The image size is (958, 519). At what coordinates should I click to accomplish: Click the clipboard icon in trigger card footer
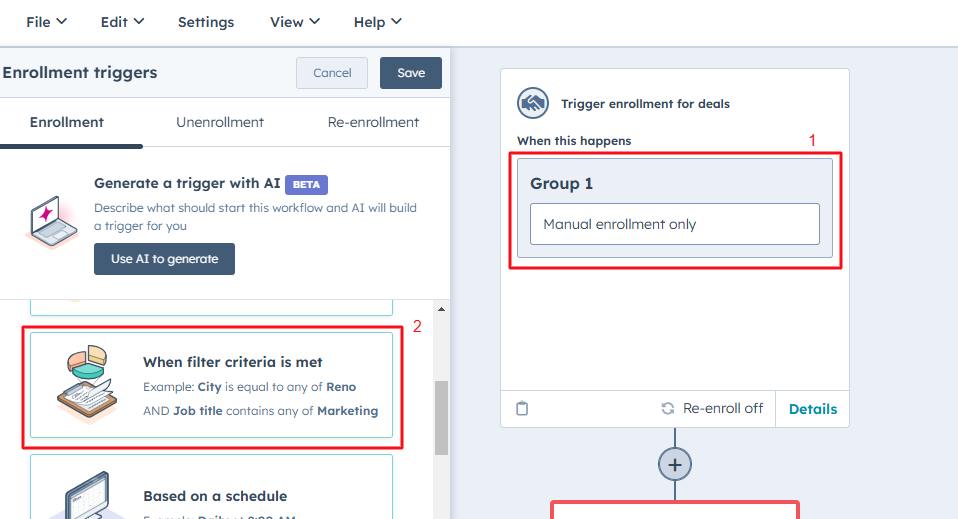[x=522, y=408]
